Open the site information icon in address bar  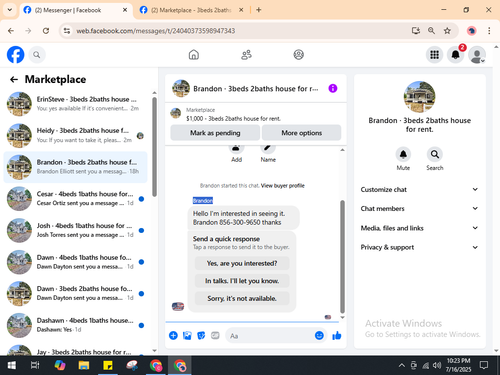coord(67,31)
